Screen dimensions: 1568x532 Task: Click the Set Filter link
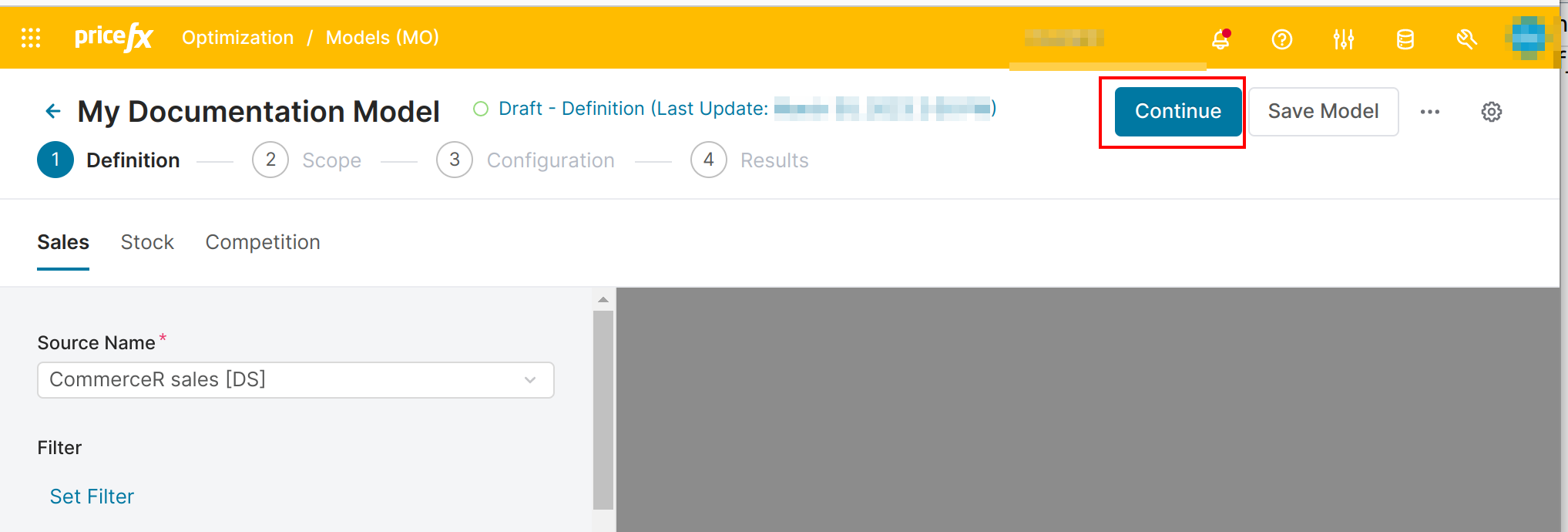click(92, 497)
